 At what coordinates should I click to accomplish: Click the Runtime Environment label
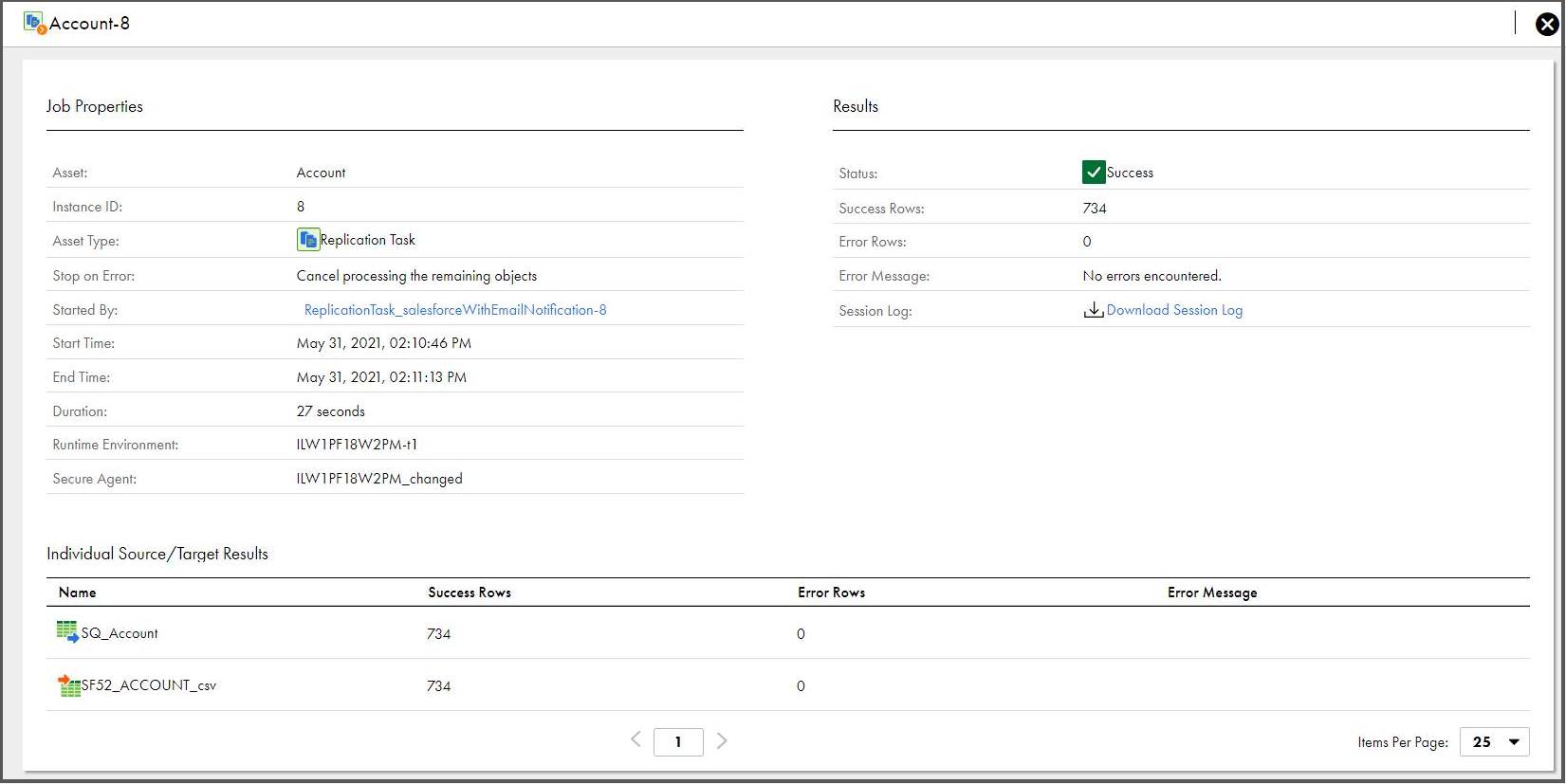(x=116, y=445)
